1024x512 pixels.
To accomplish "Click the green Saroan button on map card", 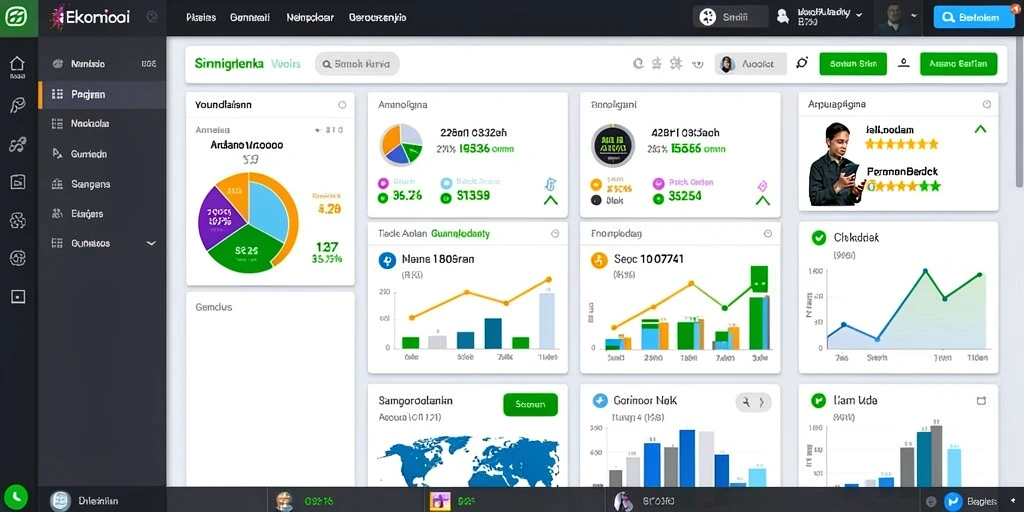I will (530, 404).
